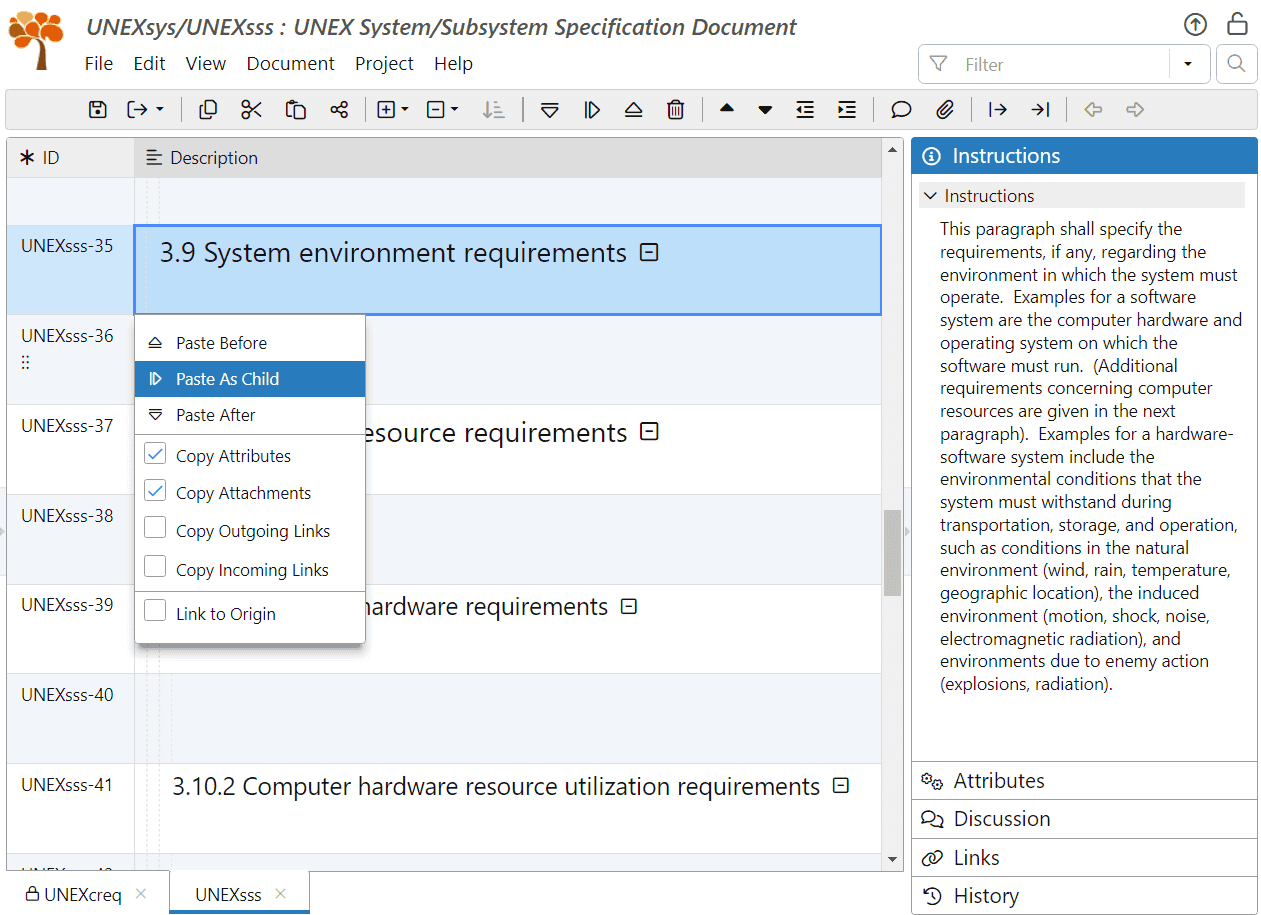This screenshot has width=1261, height=915.
Task: Click the Attachment paperclip icon
Action: tap(945, 110)
